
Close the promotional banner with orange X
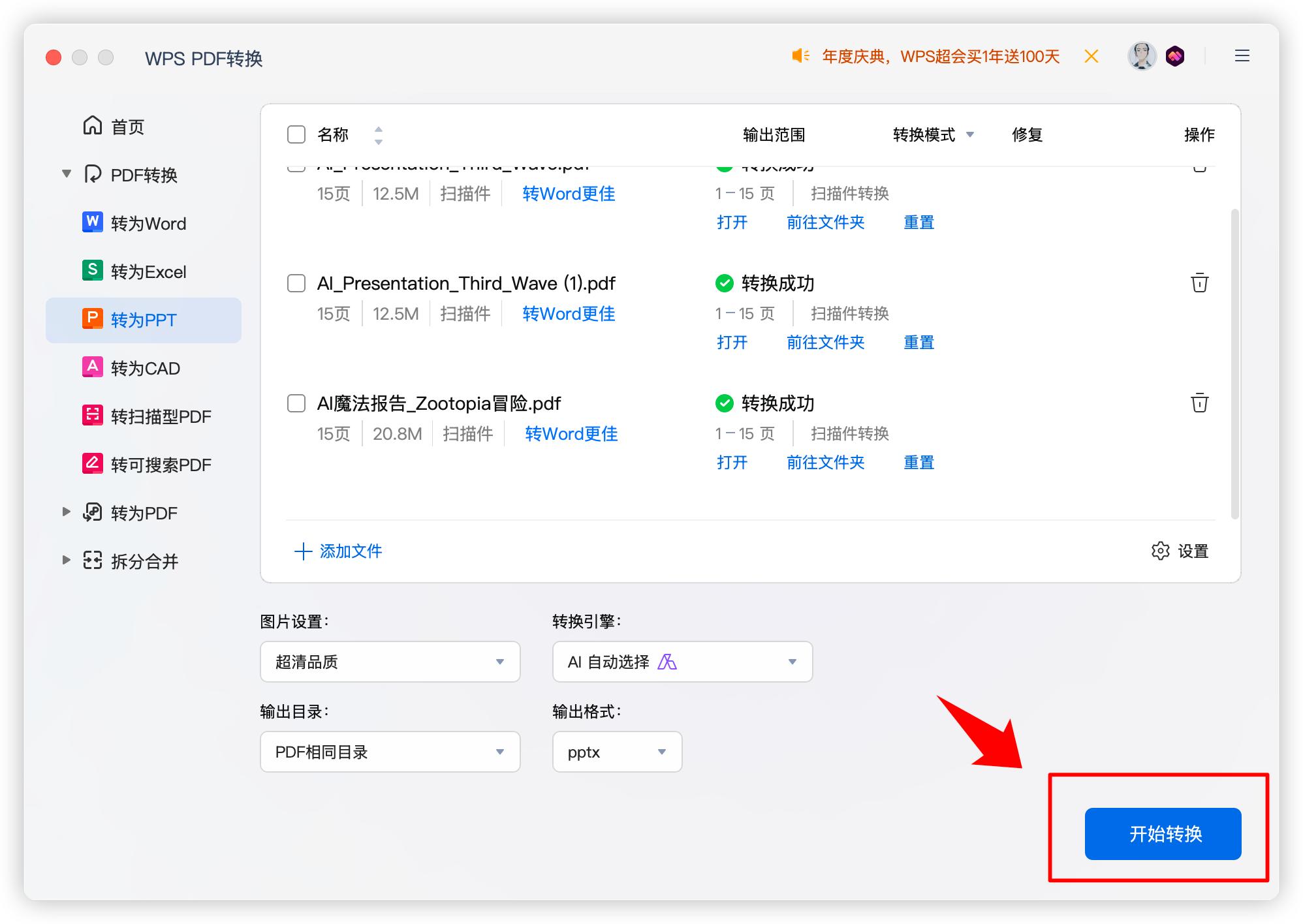1091,57
